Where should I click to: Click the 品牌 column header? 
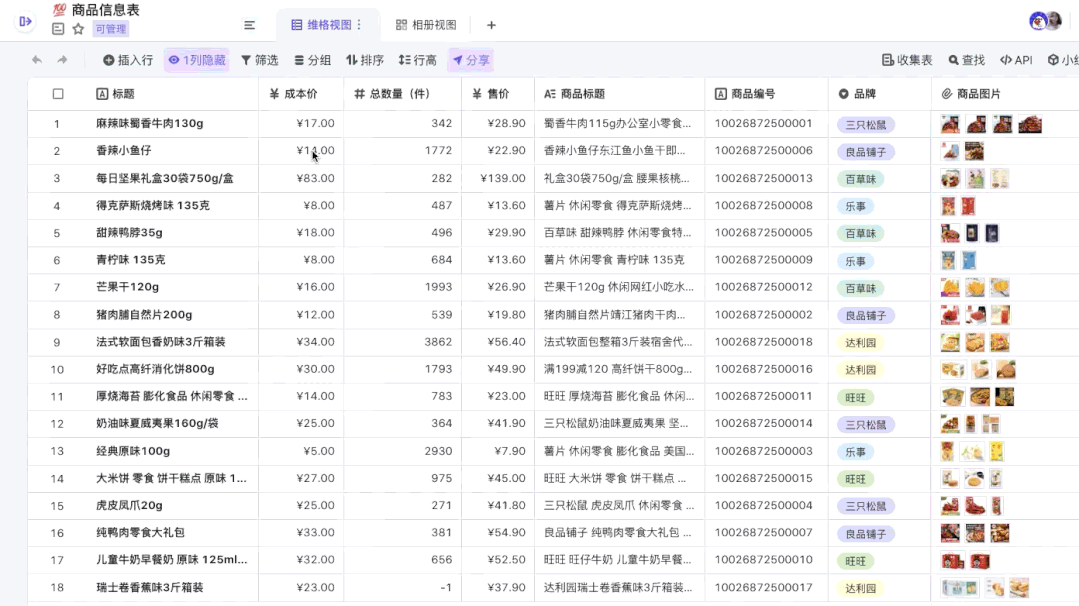(x=880, y=94)
